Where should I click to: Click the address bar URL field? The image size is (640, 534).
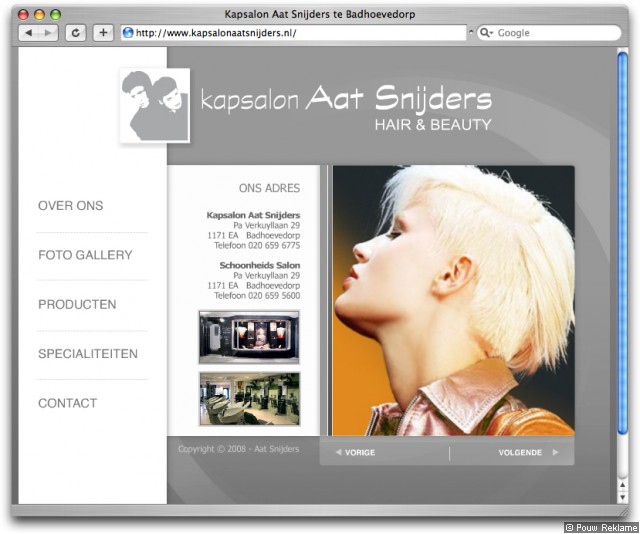click(x=293, y=33)
